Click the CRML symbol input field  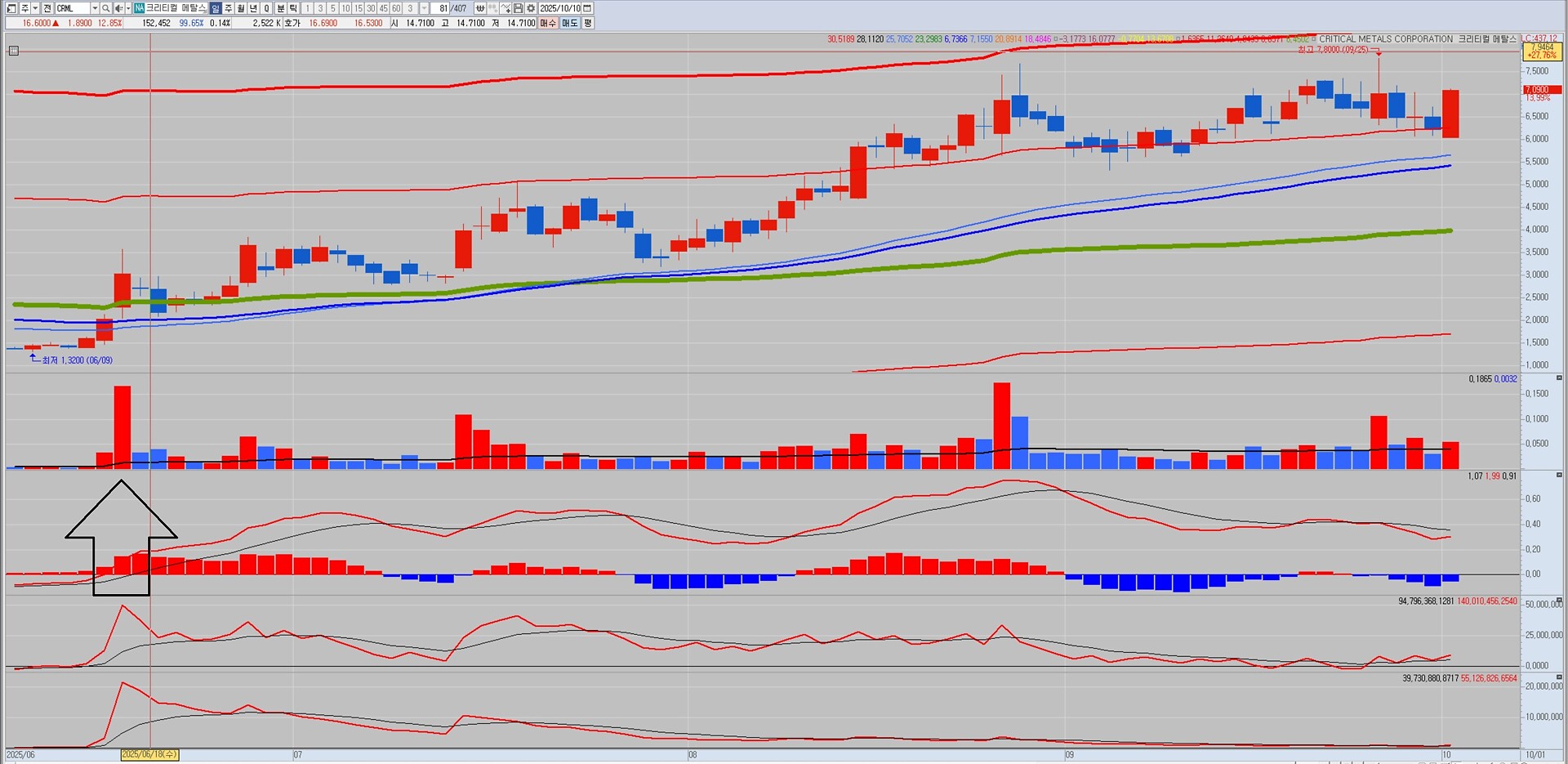pos(72,8)
